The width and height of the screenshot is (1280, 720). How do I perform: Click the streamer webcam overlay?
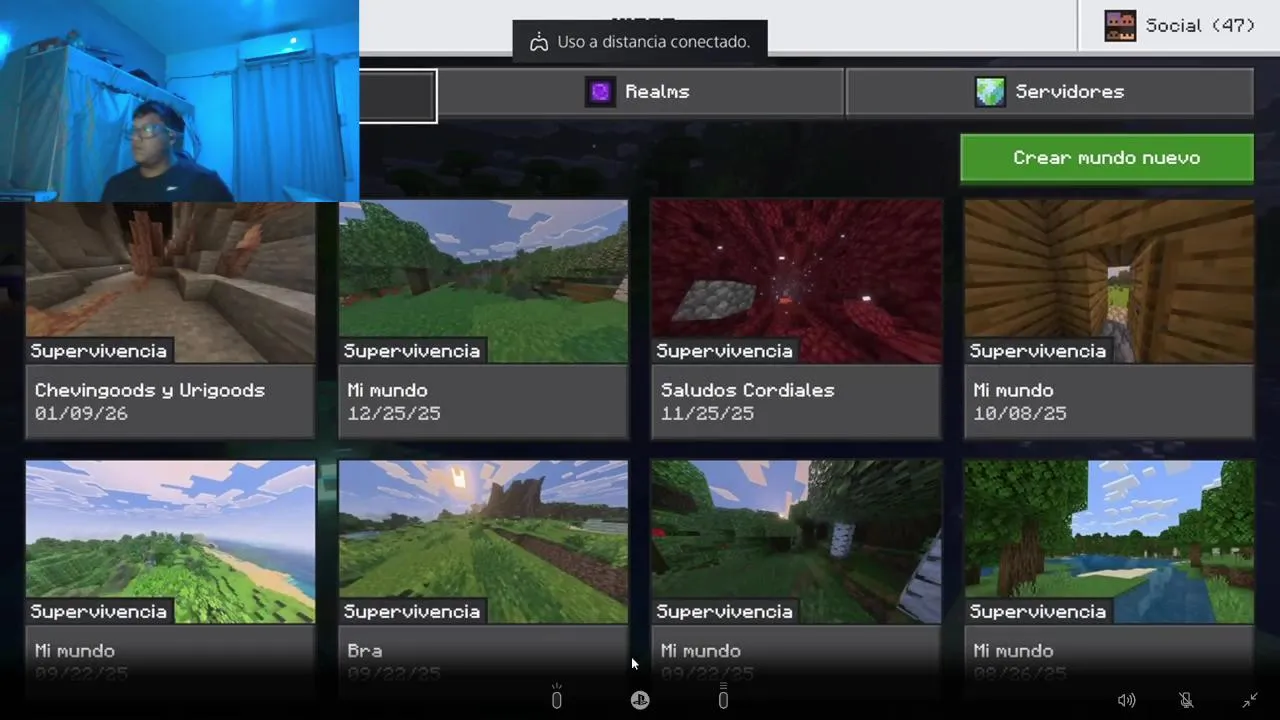(x=179, y=101)
